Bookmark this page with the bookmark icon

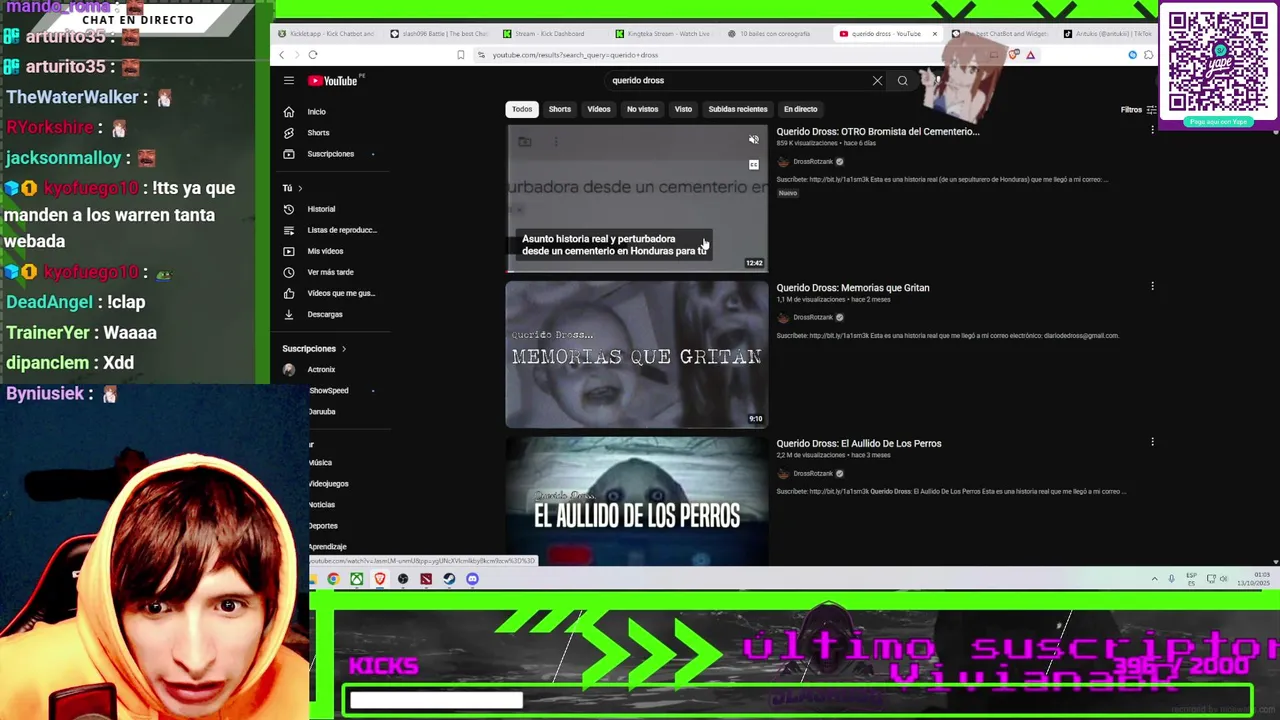461,55
